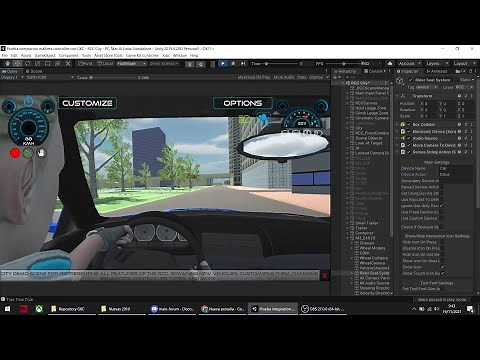Open the Layout dropdown
480x360 pixels.
(x=464, y=64)
